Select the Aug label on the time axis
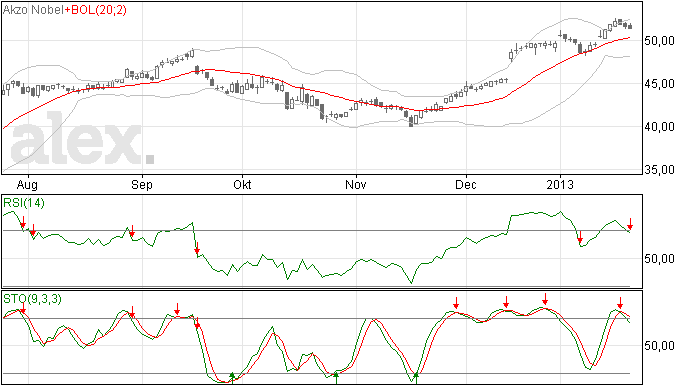The height and width of the screenshot is (387, 690). (x=27, y=184)
